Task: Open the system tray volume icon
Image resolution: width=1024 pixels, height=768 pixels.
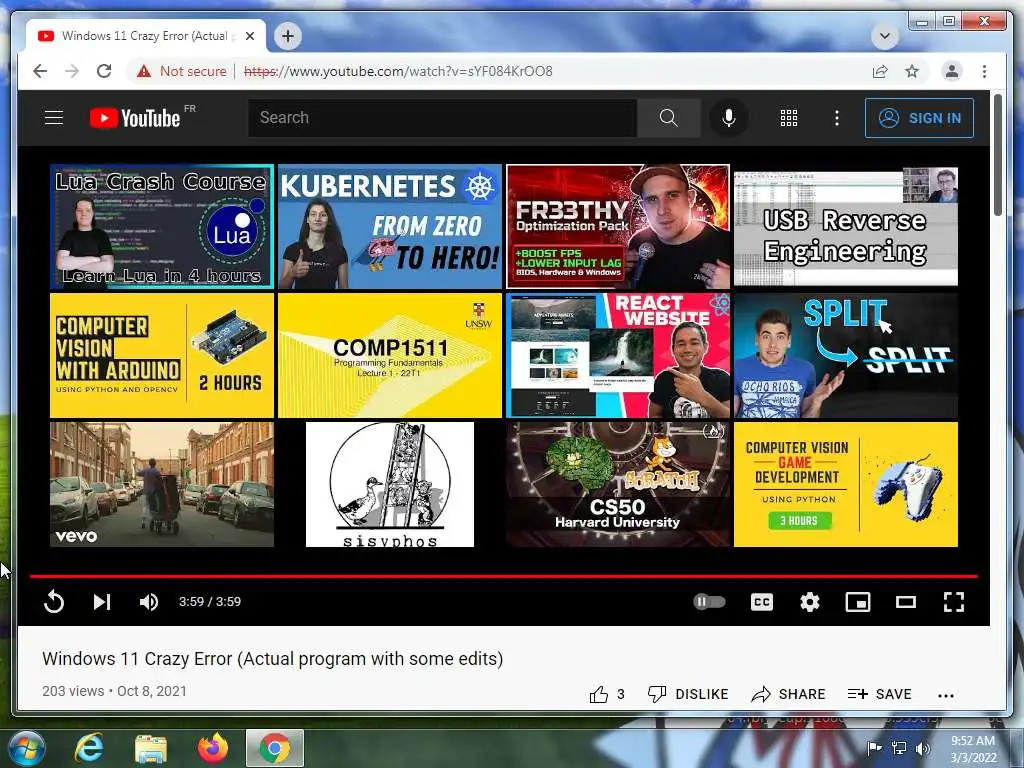Action: [923, 748]
